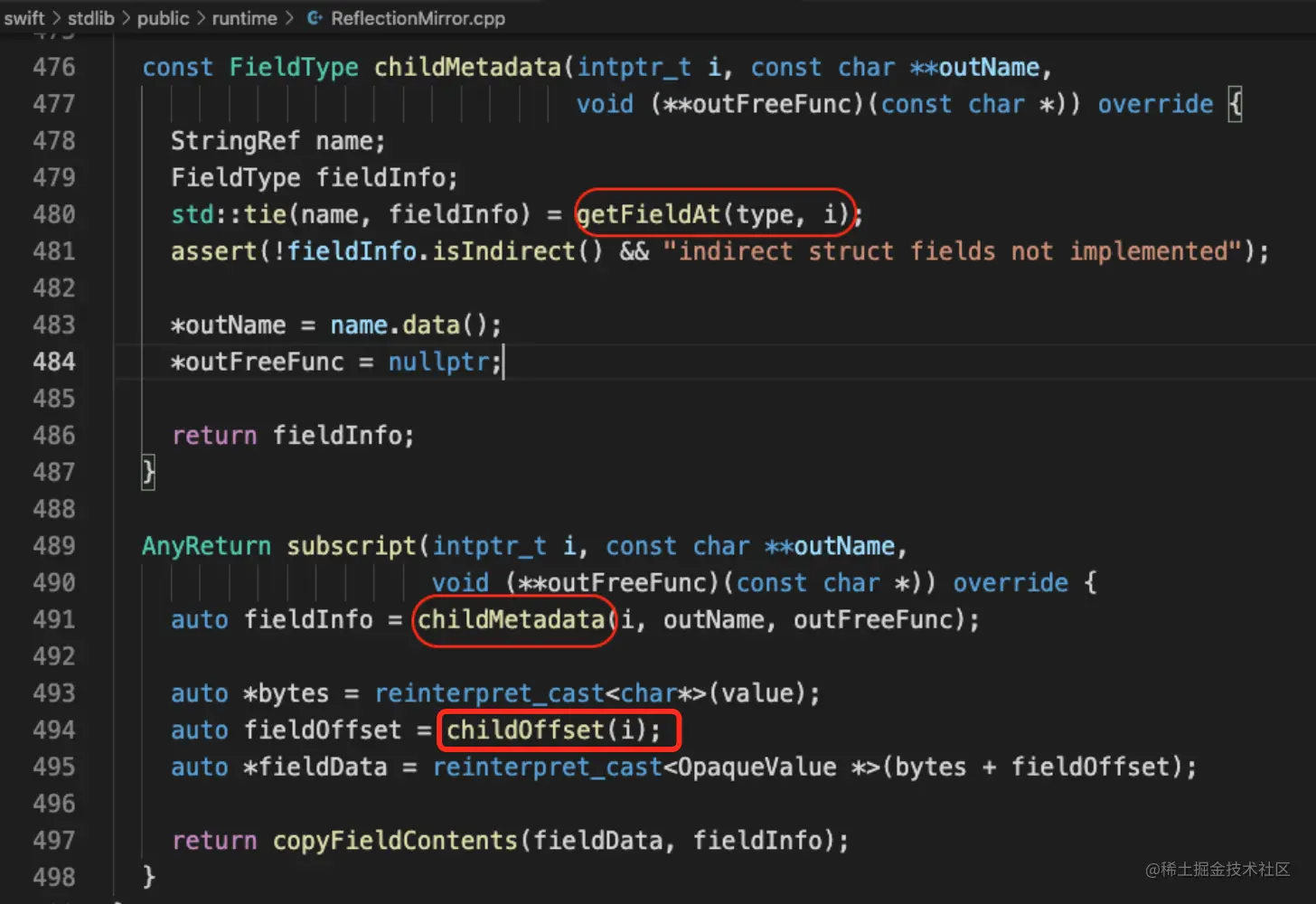Click the 'stdlib' breadcrumb segment

click(x=91, y=18)
